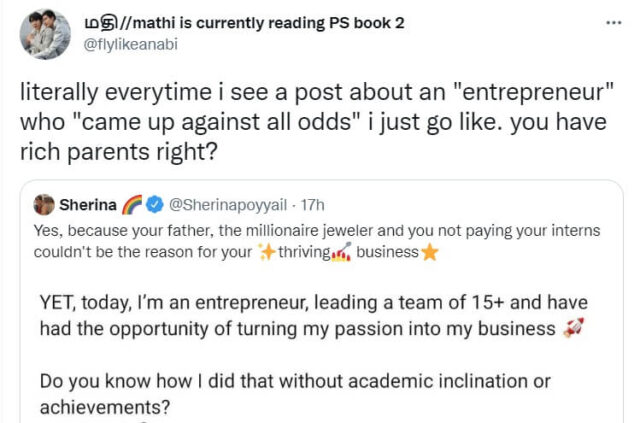Click the rocket emoji in the embedded image
This screenshot has width=640, height=423.
pos(574,329)
